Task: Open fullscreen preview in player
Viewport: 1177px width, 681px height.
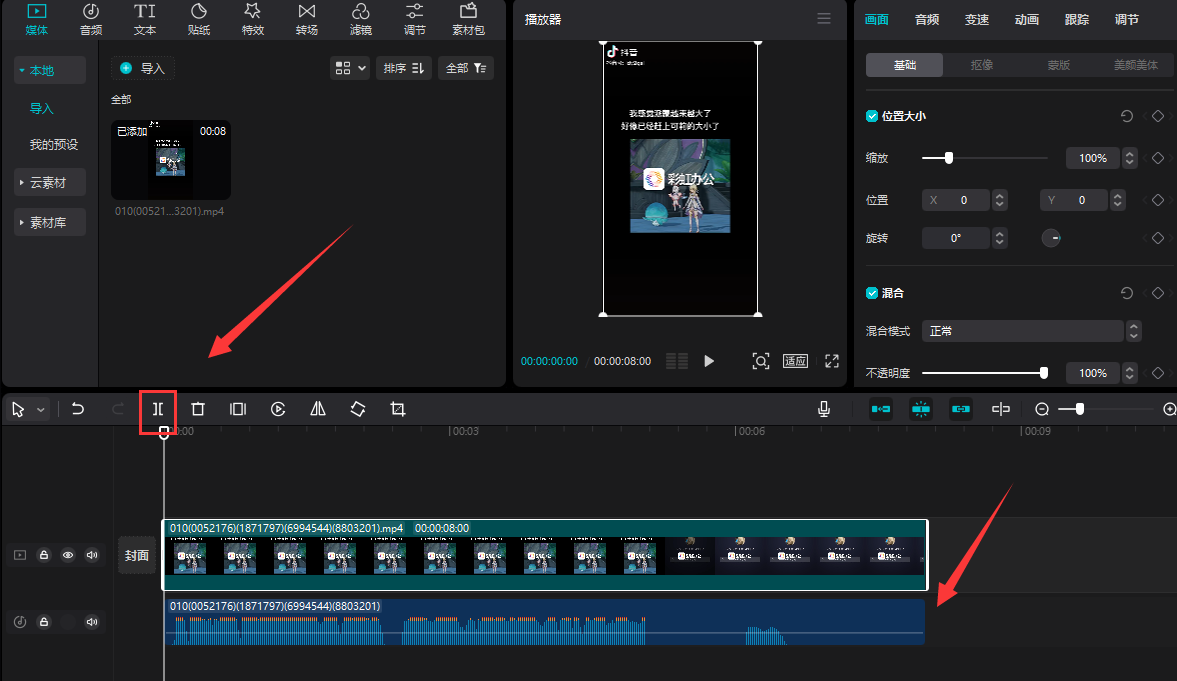Action: point(831,361)
